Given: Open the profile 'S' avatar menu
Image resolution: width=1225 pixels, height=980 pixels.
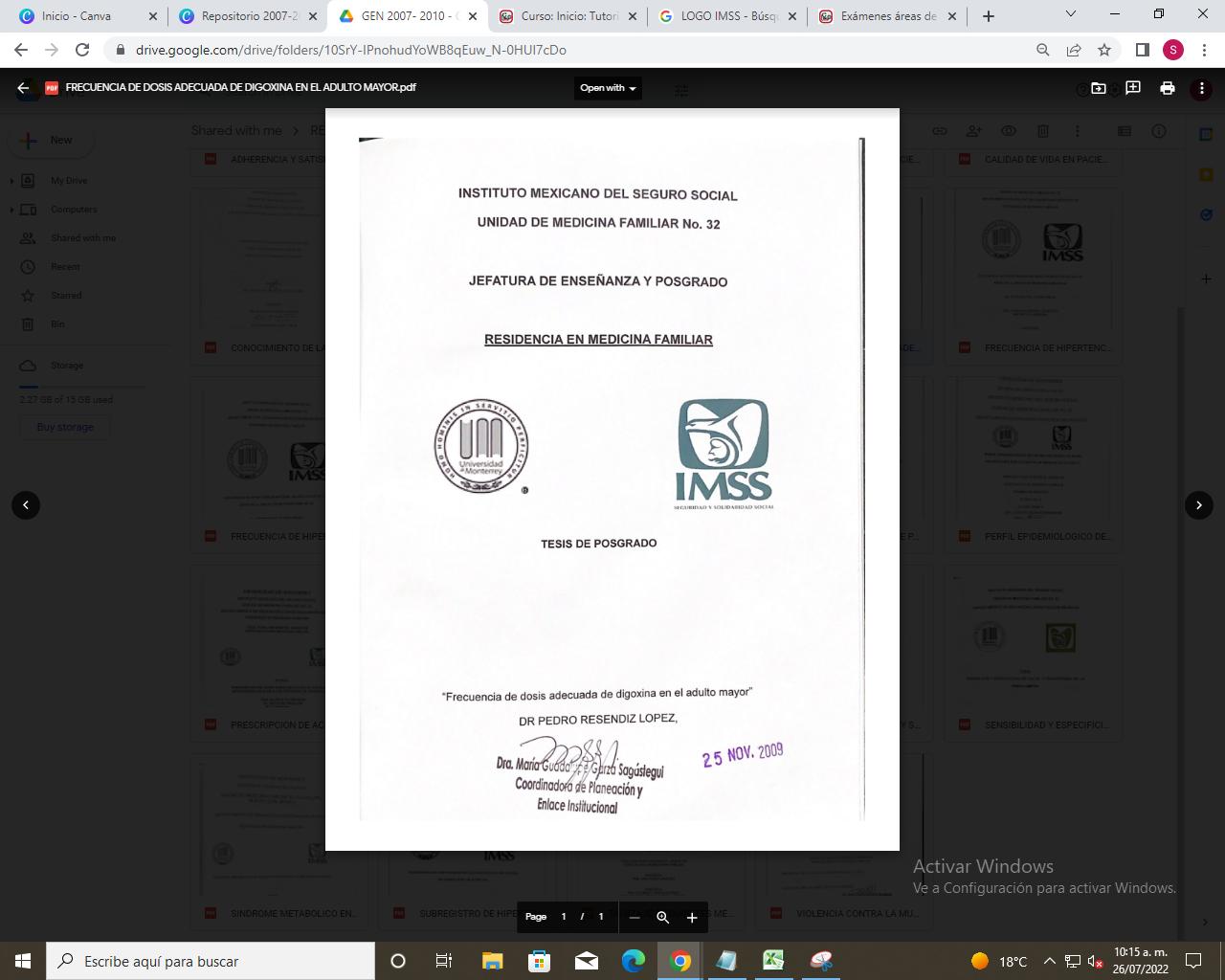Looking at the screenshot, I should tap(1173, 50).
